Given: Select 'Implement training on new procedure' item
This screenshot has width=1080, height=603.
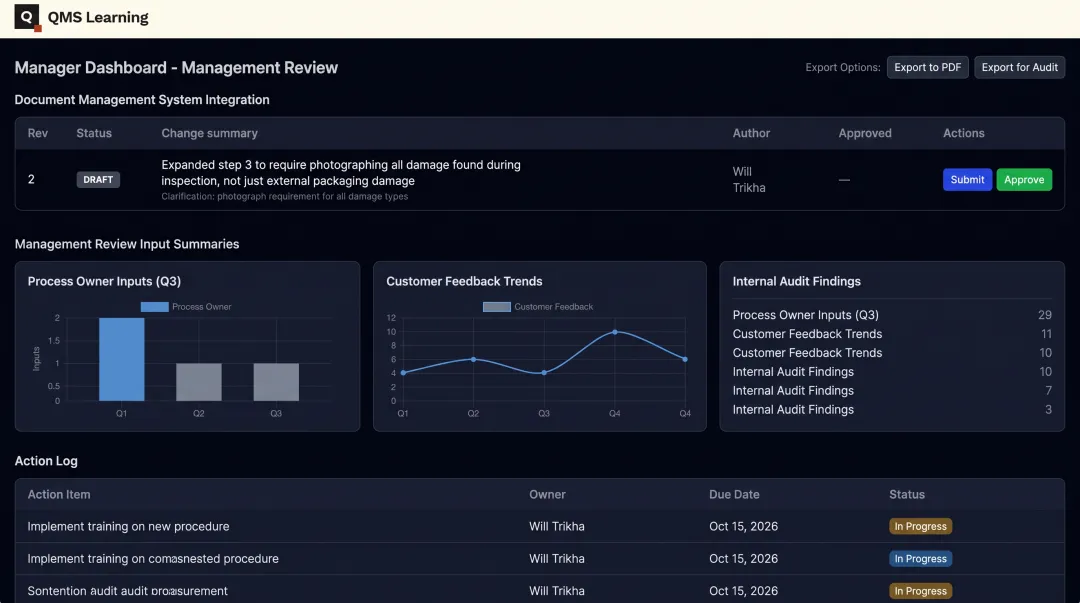Looking at the screenshot, I should (x=128, y=527).
